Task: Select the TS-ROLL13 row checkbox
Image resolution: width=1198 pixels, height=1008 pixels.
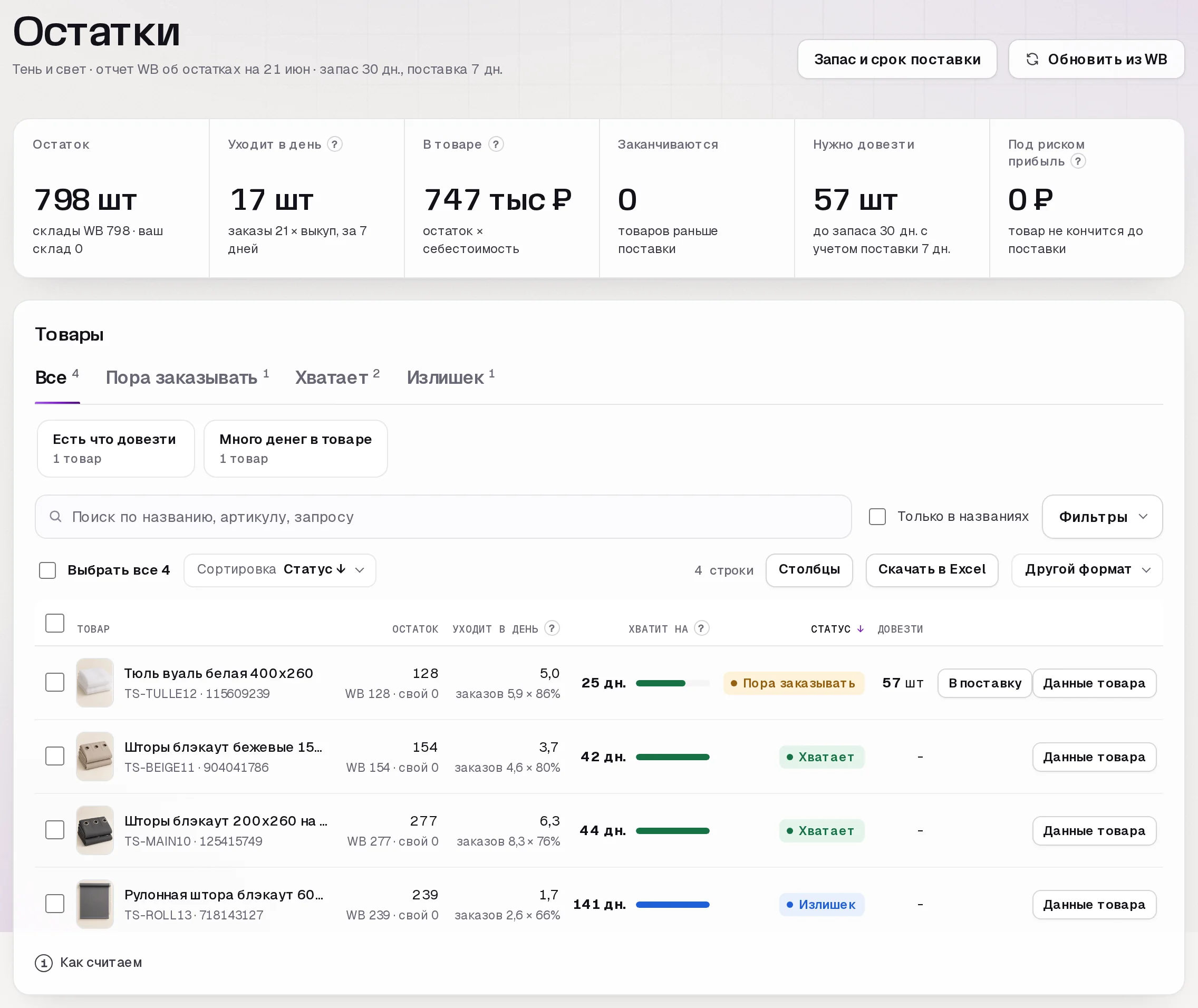Action: point(55,903)
